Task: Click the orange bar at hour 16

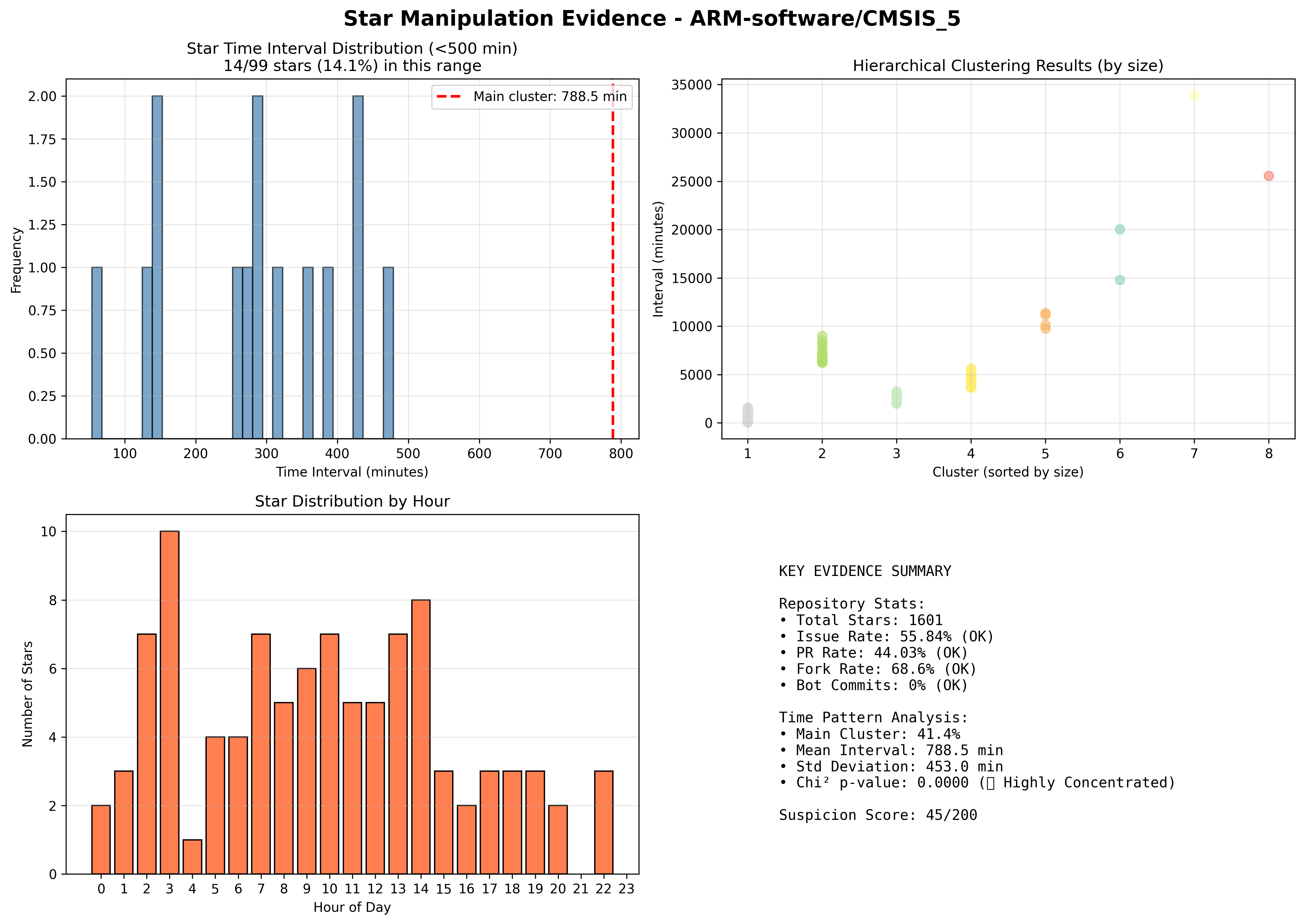Action: 467,840
